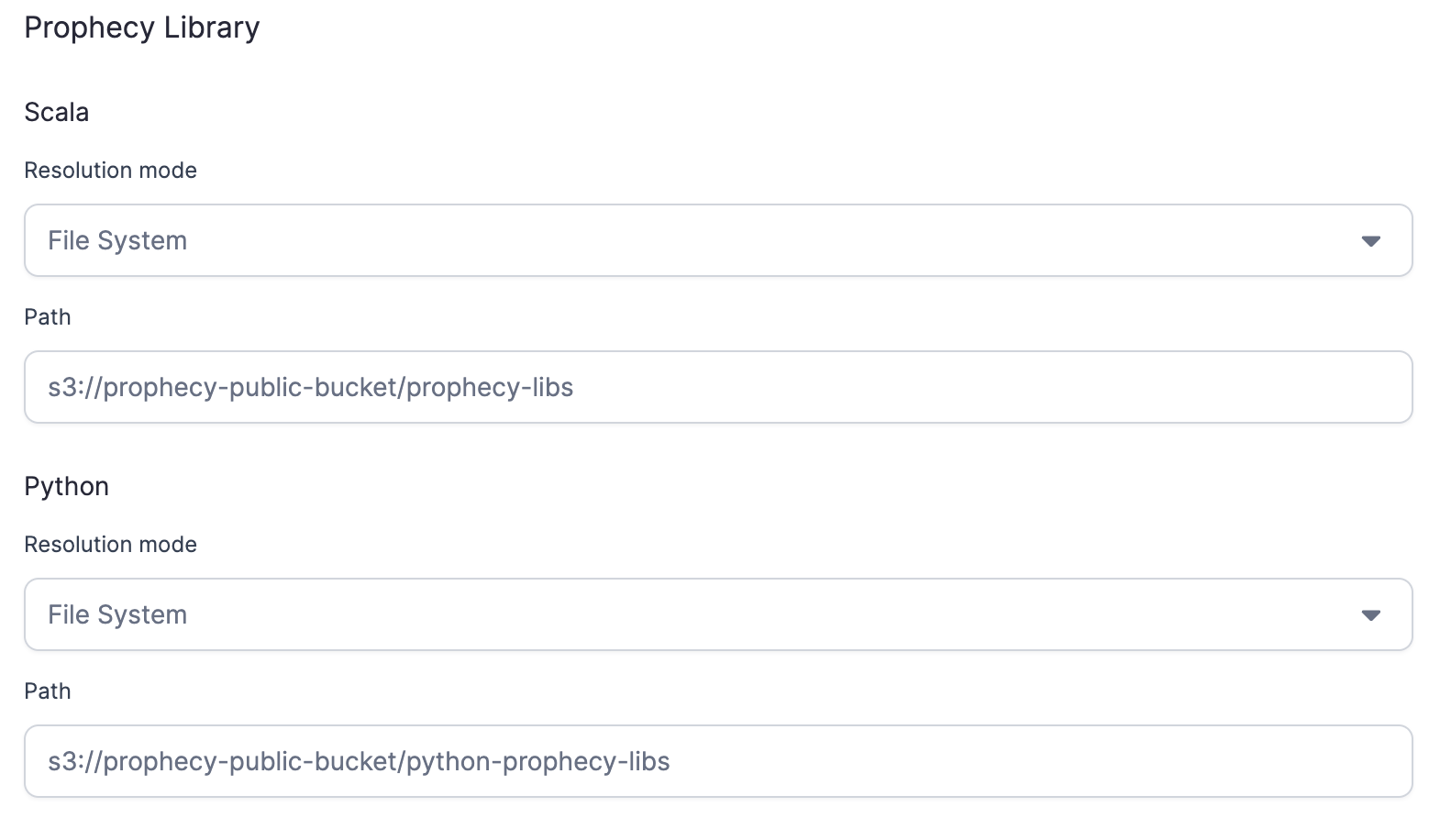Viewport: 1451px width, 840px height.
Task: Click the Path label above the Scala path
Action: pyautogui.click(x=48, y=316)
